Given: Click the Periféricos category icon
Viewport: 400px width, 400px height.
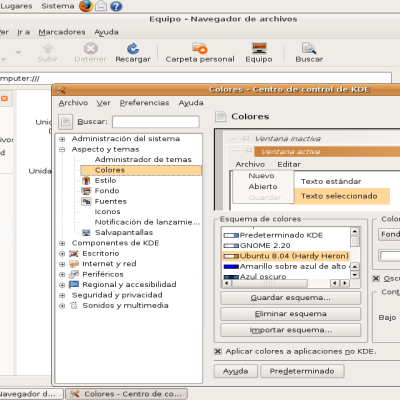Looking at the screenshot, I should coord(74,274).
